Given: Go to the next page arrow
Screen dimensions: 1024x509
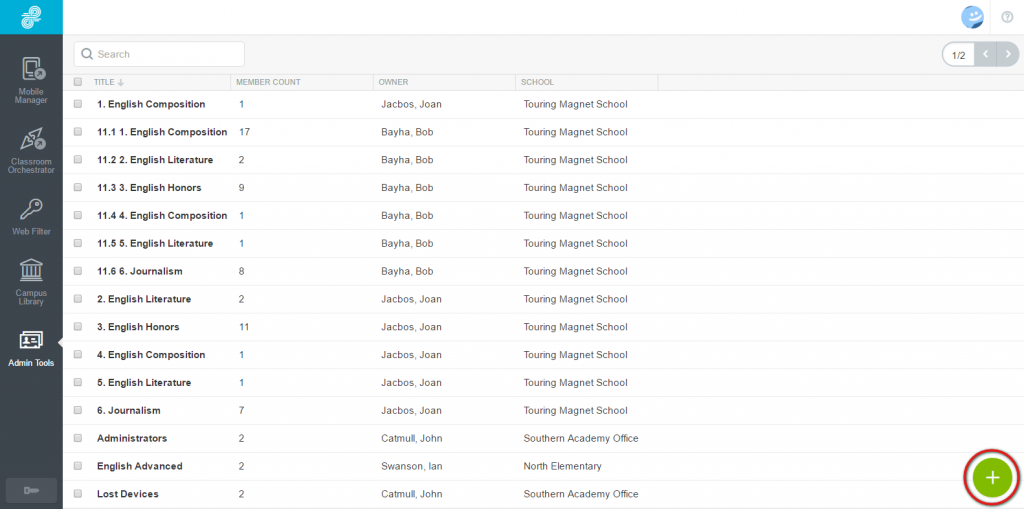Looking at the screenshot, I should [x=1008, y=54].
